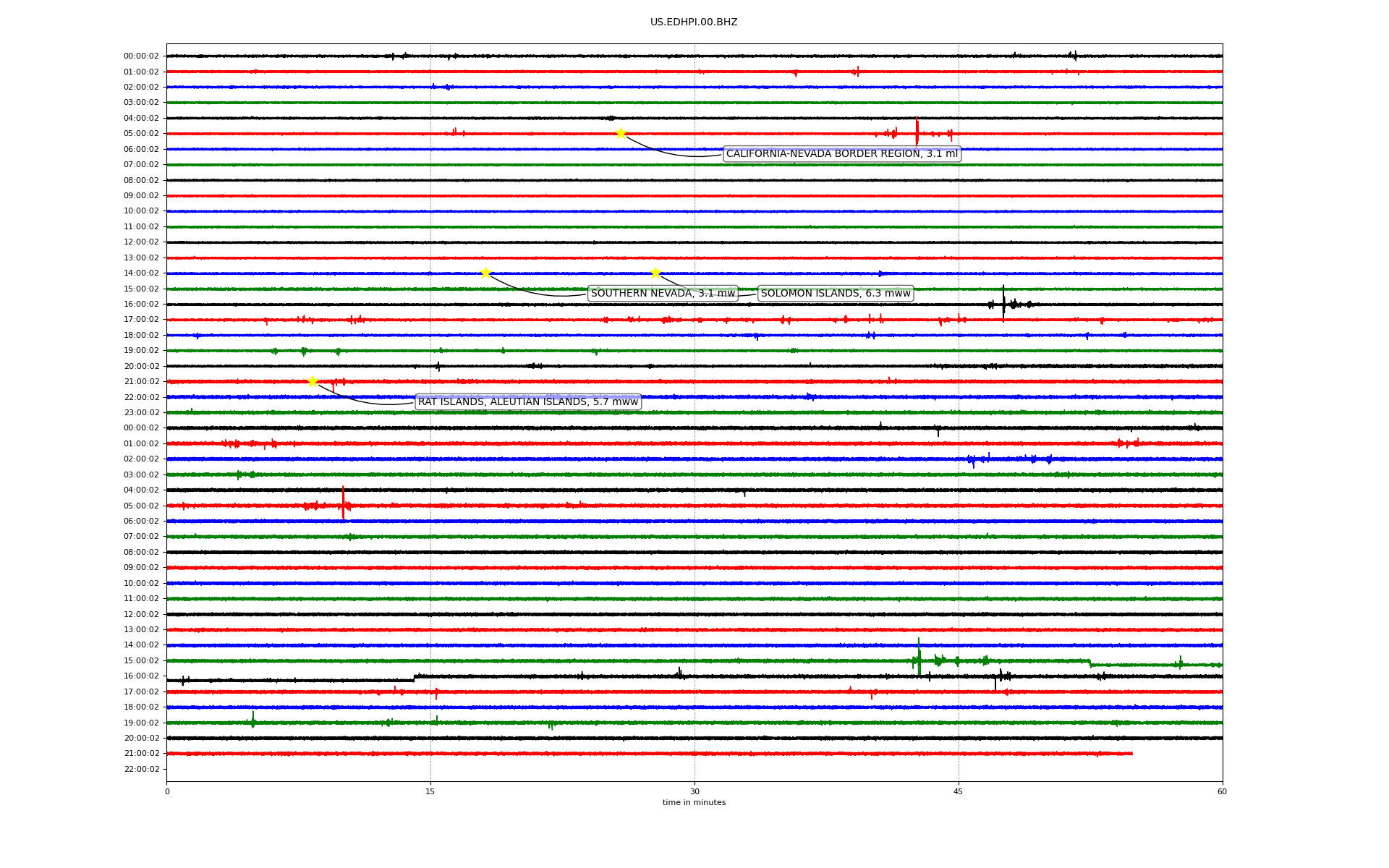The height and width of the screenshot is (868, 1389).
Task: Click the California-Nevada border event star marker
Action: 621,133
